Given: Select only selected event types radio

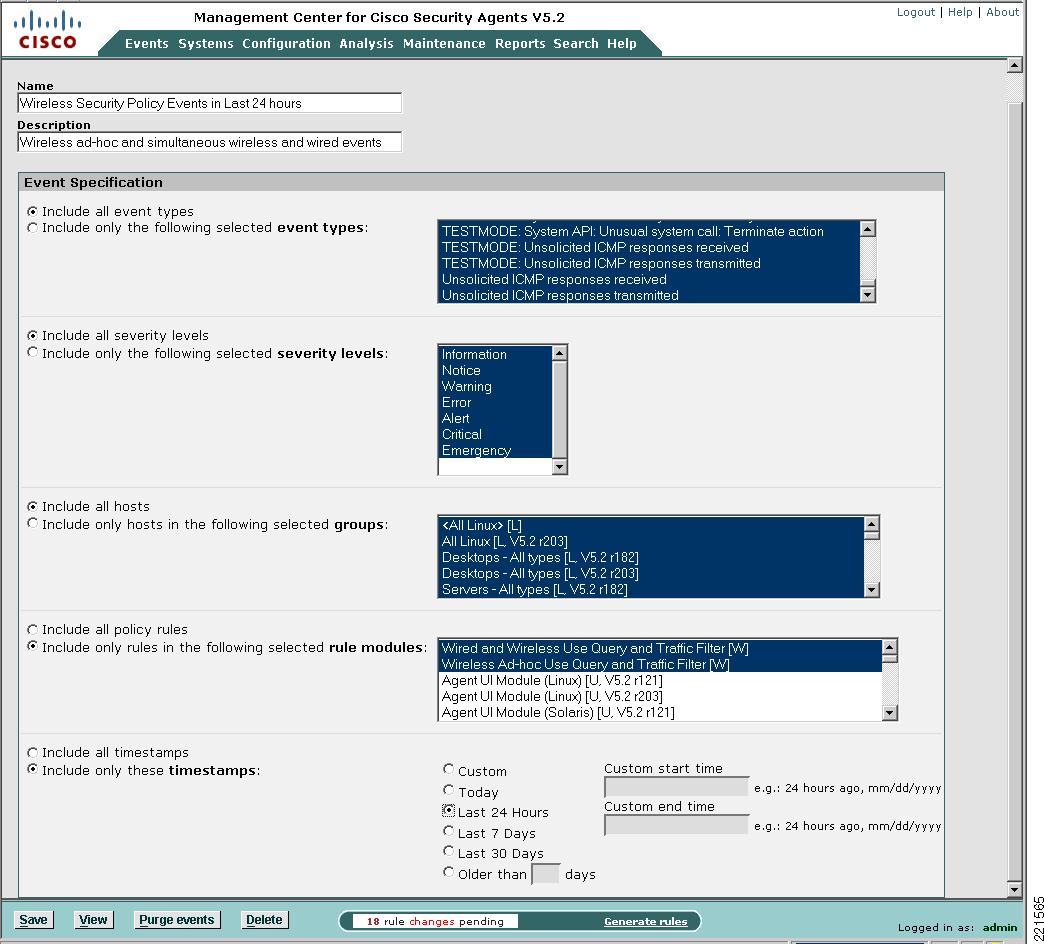Looking at the screenshot, I should click(x=33, y=228).
